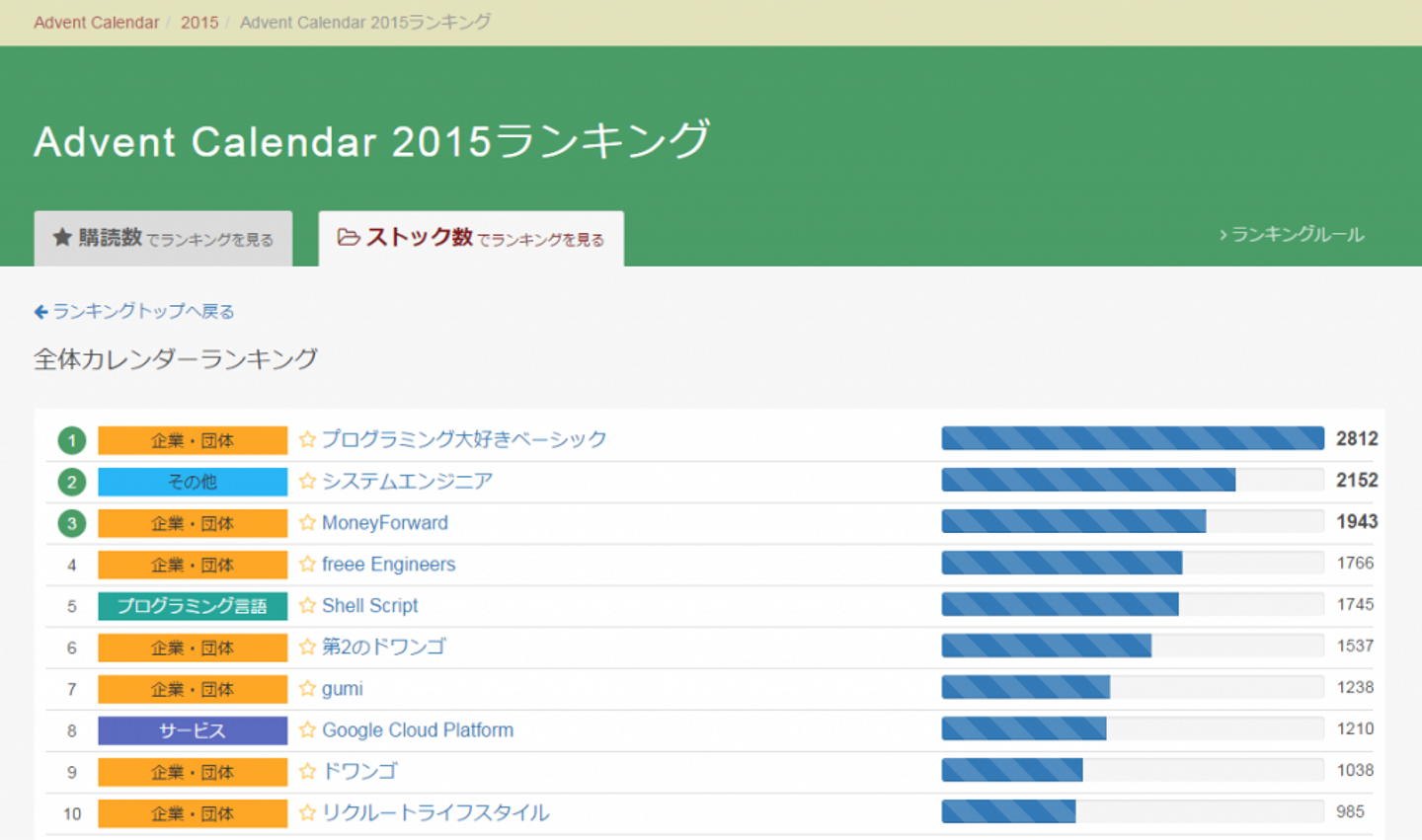Click the green rank 3 badge
The width and height of the screenshot is (1422, 840).
pos(71,523)
